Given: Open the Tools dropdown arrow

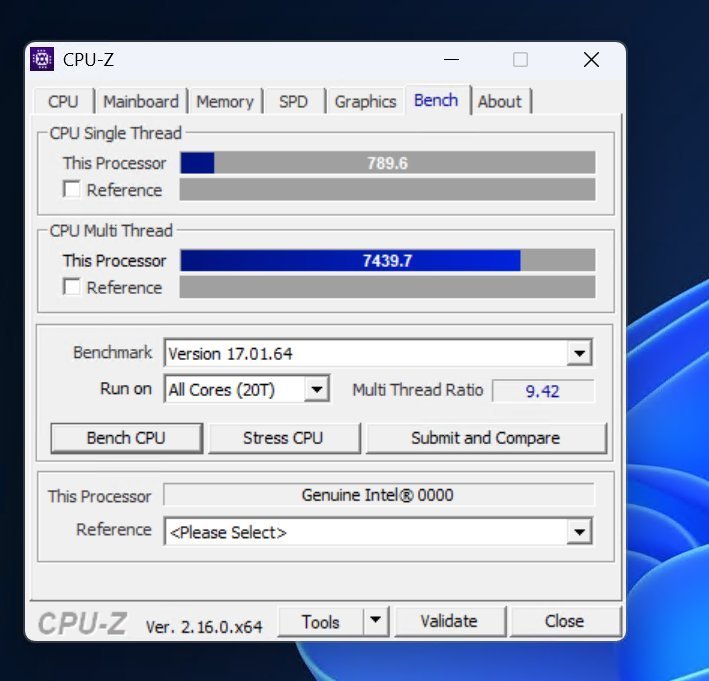Looking at the screenshot, I should [375, 622].
